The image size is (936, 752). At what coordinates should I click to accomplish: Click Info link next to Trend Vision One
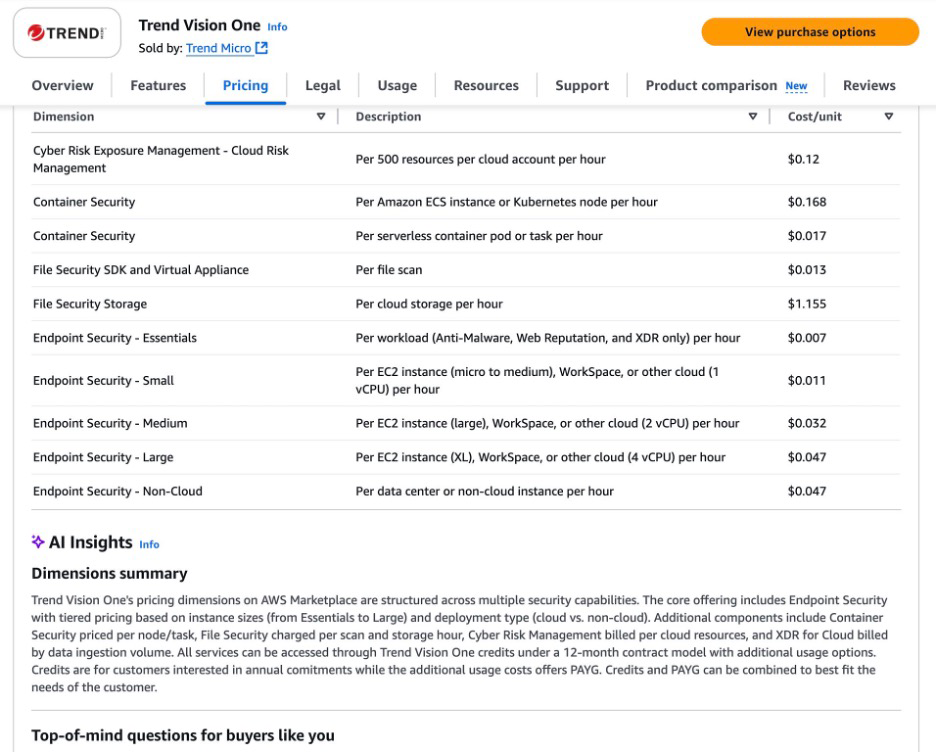click(x=277, y=27)
